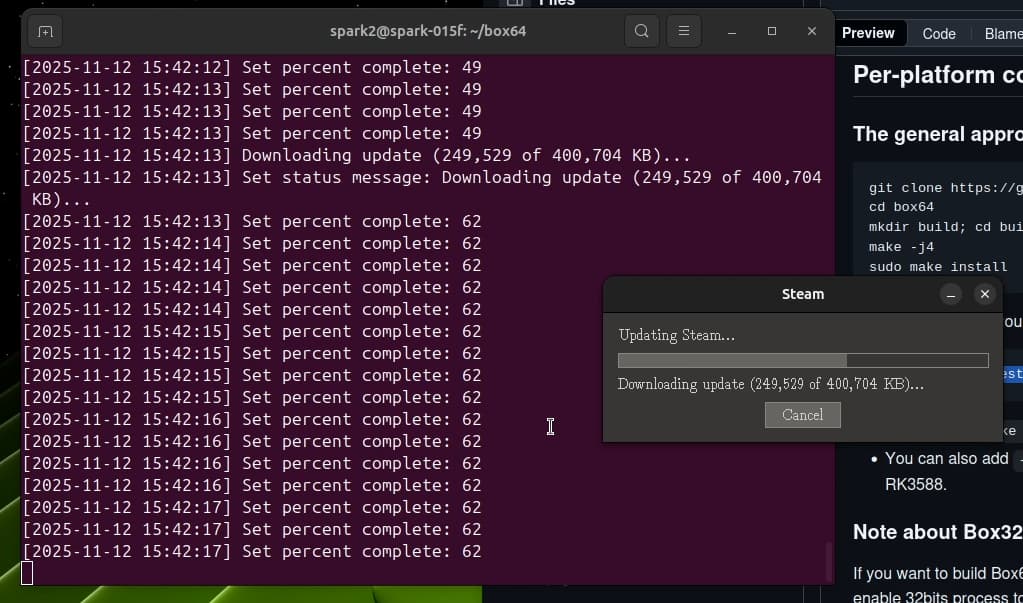Click the 'Note about Box32' heading
The width and height of the screenshot is (1023, 603).
pos(937,532)
